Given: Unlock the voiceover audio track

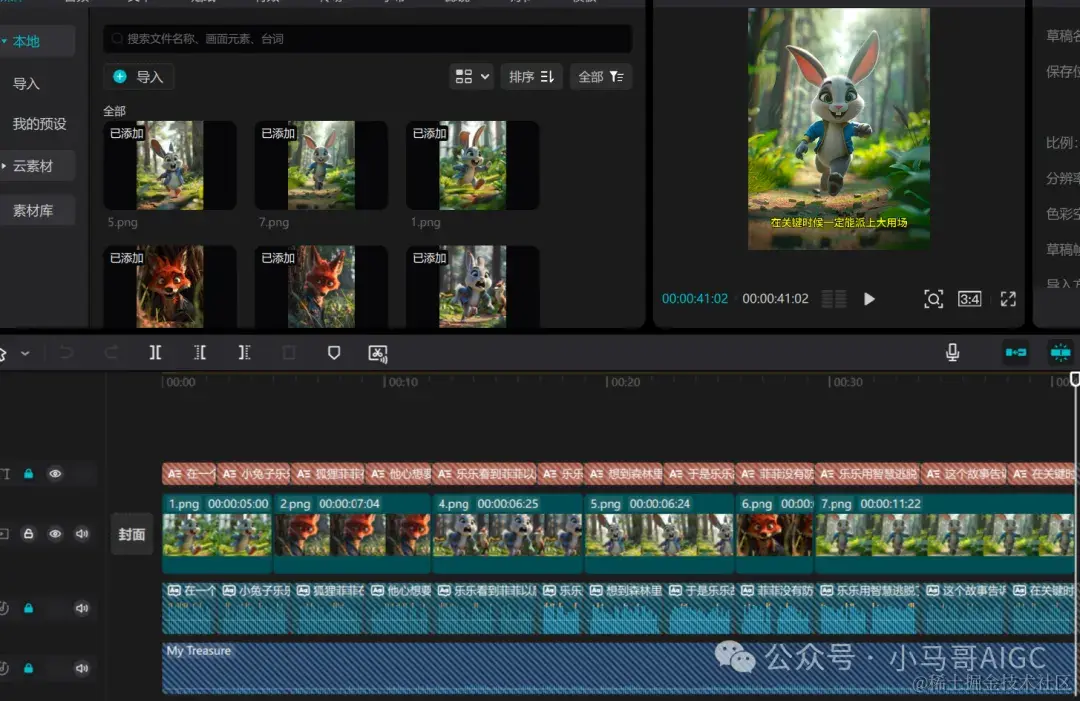Looking at the screenshot, I should tap(28, 608).
